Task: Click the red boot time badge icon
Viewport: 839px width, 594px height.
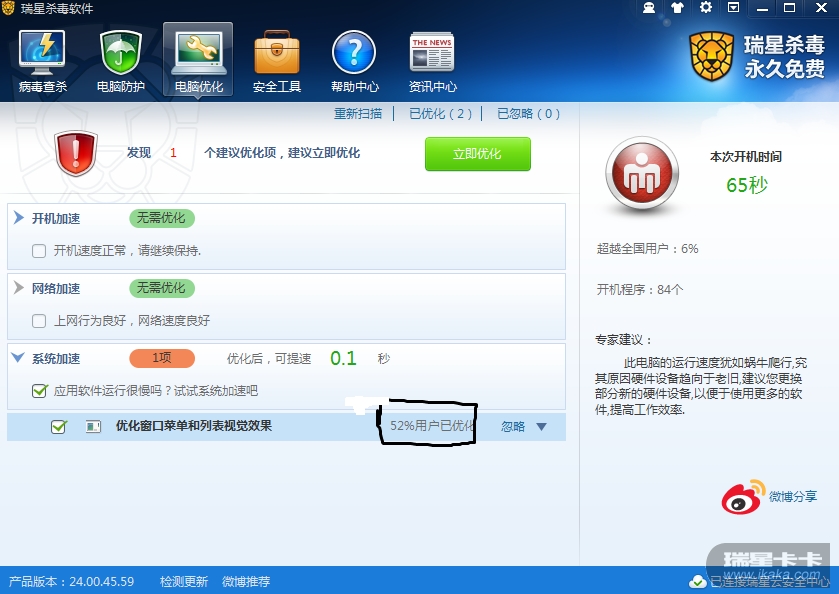Action: click(642, 174)
